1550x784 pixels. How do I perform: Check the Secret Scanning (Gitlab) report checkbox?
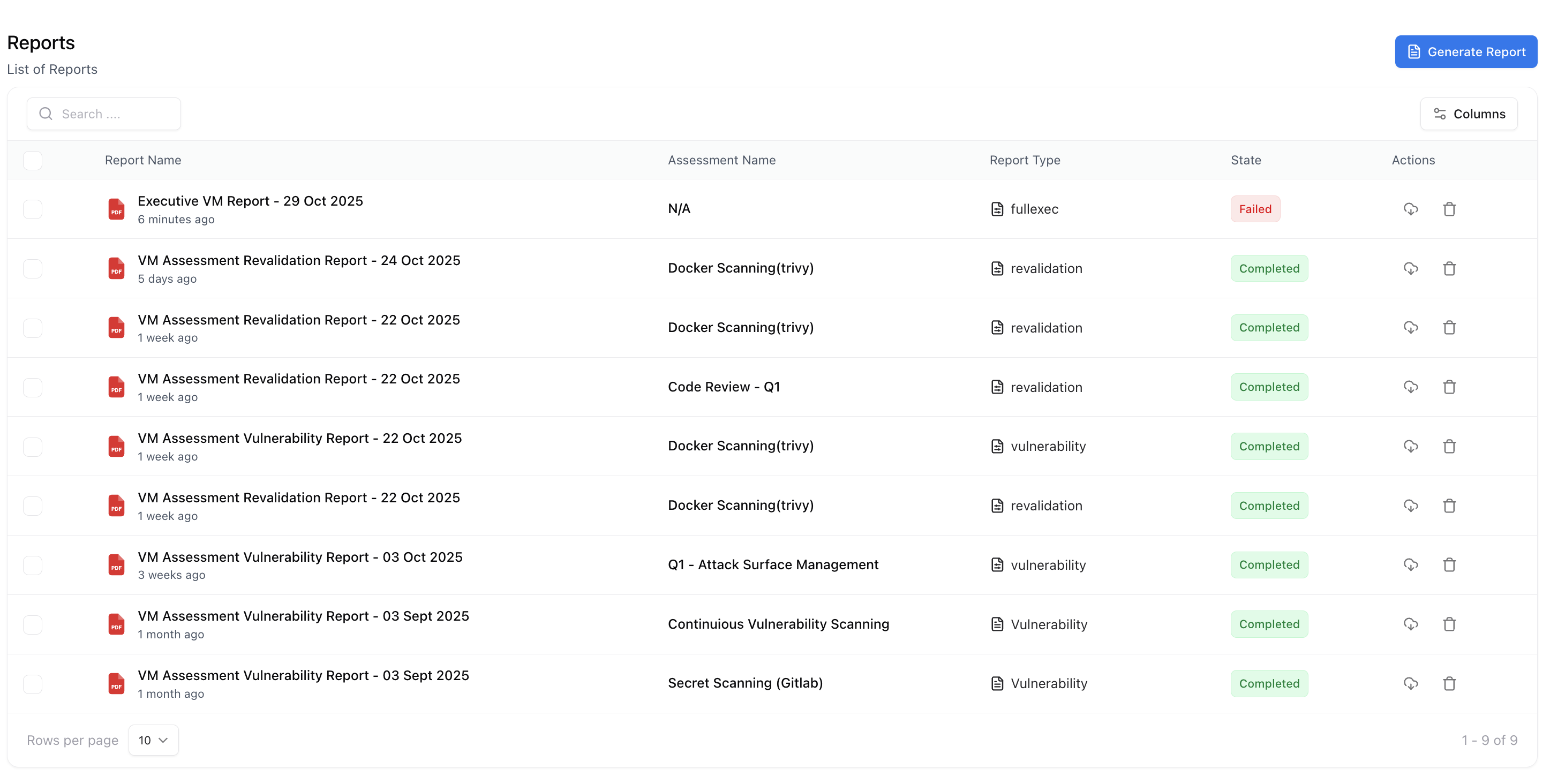click(33, 683)
